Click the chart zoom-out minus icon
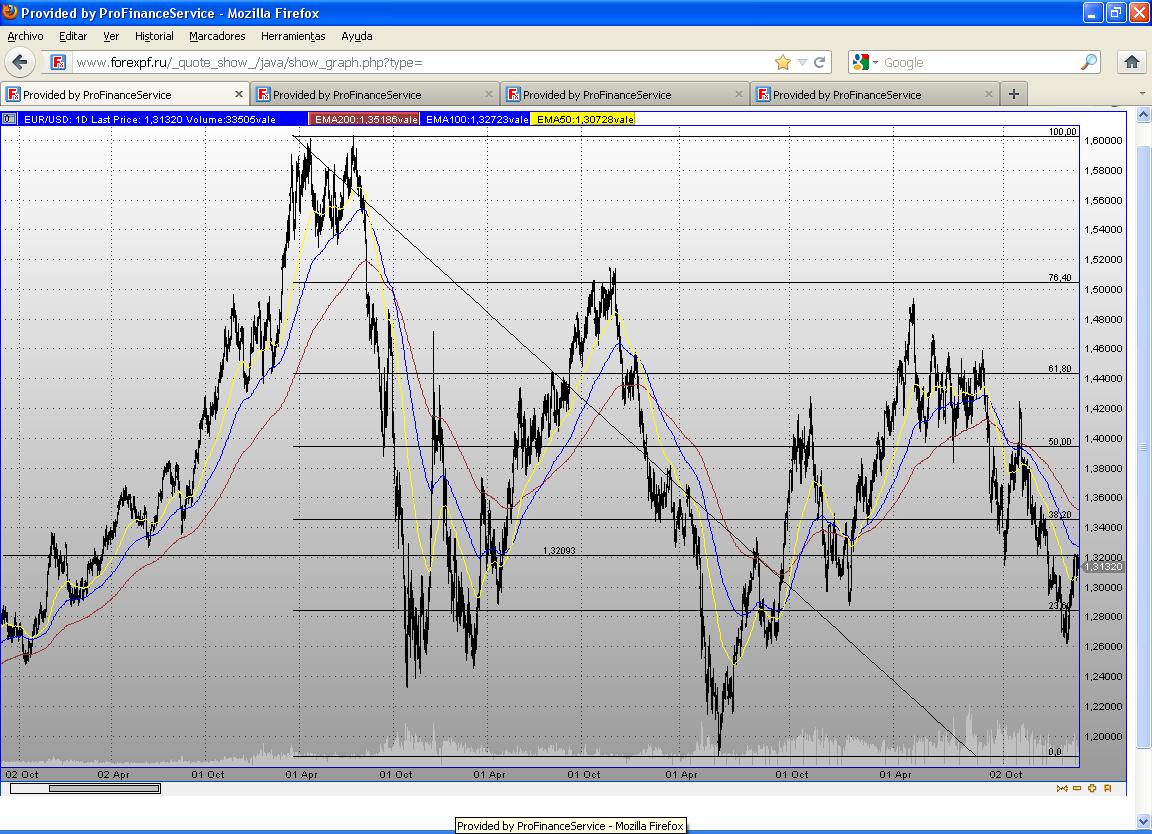Image resolution: width=1152 pixels, height=834 pixels. [x=1077, y=788]
